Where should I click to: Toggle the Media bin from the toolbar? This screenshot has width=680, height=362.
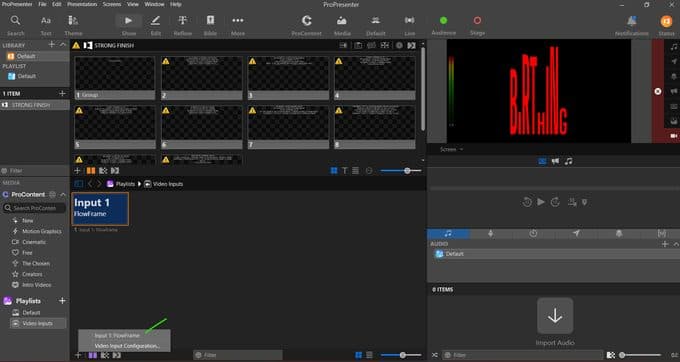(x=342, y=25)
